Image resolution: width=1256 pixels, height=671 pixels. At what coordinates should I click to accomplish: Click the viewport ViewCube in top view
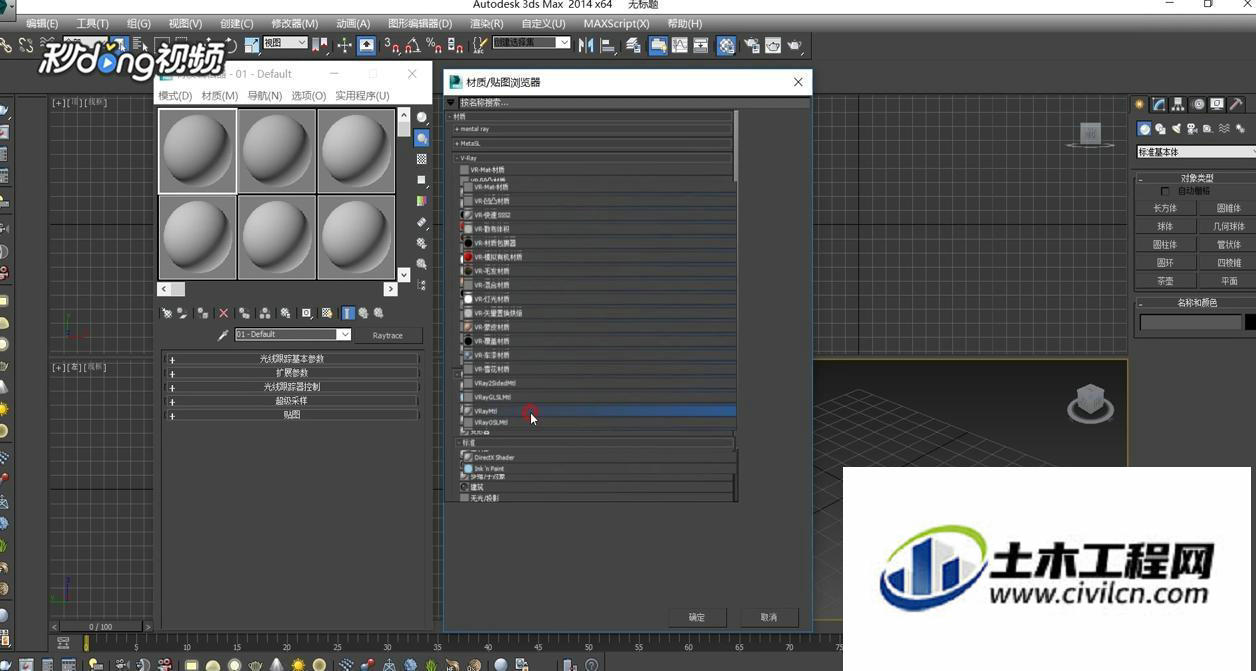(x=1090, y=133)
